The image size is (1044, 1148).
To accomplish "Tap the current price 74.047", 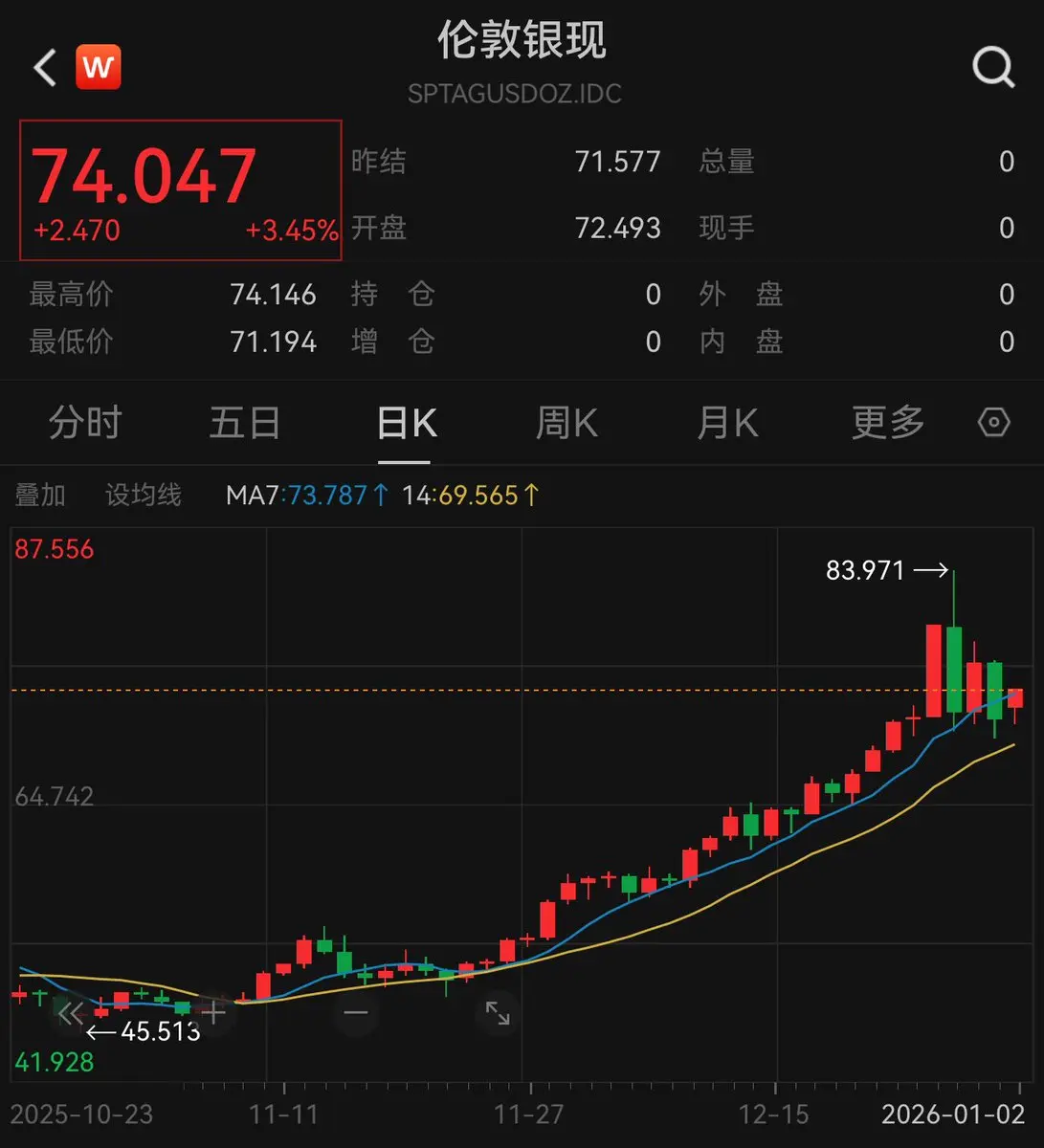I will [144, 176].
